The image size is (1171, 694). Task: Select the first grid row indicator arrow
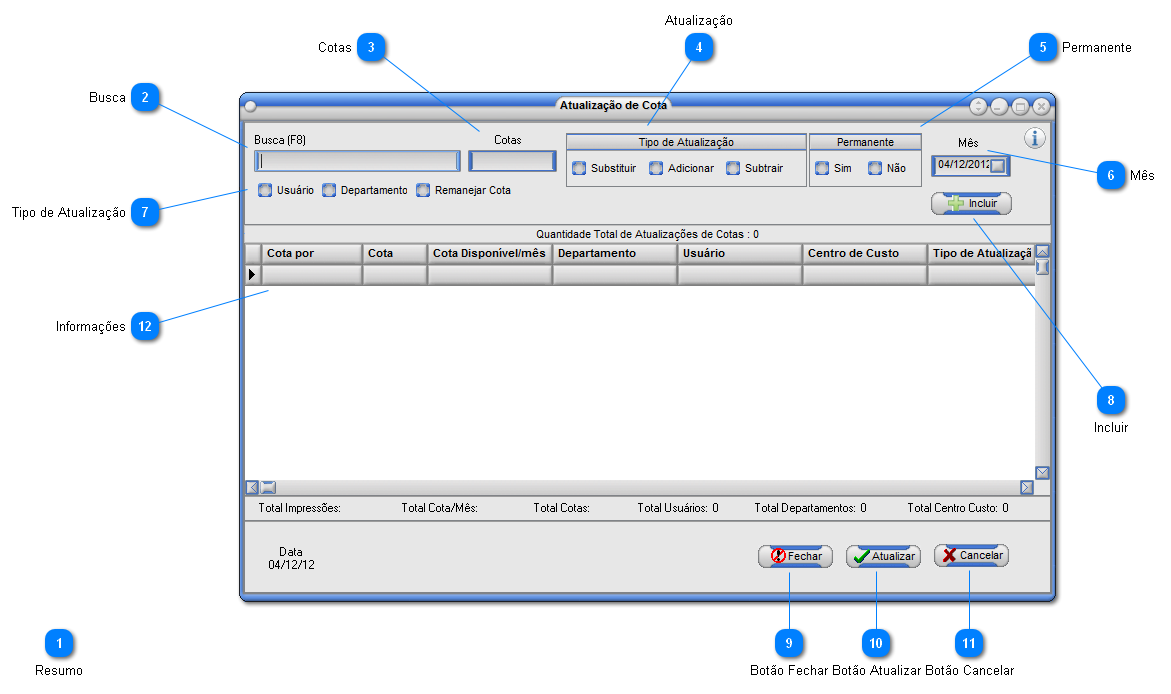(x=252, y=275)
